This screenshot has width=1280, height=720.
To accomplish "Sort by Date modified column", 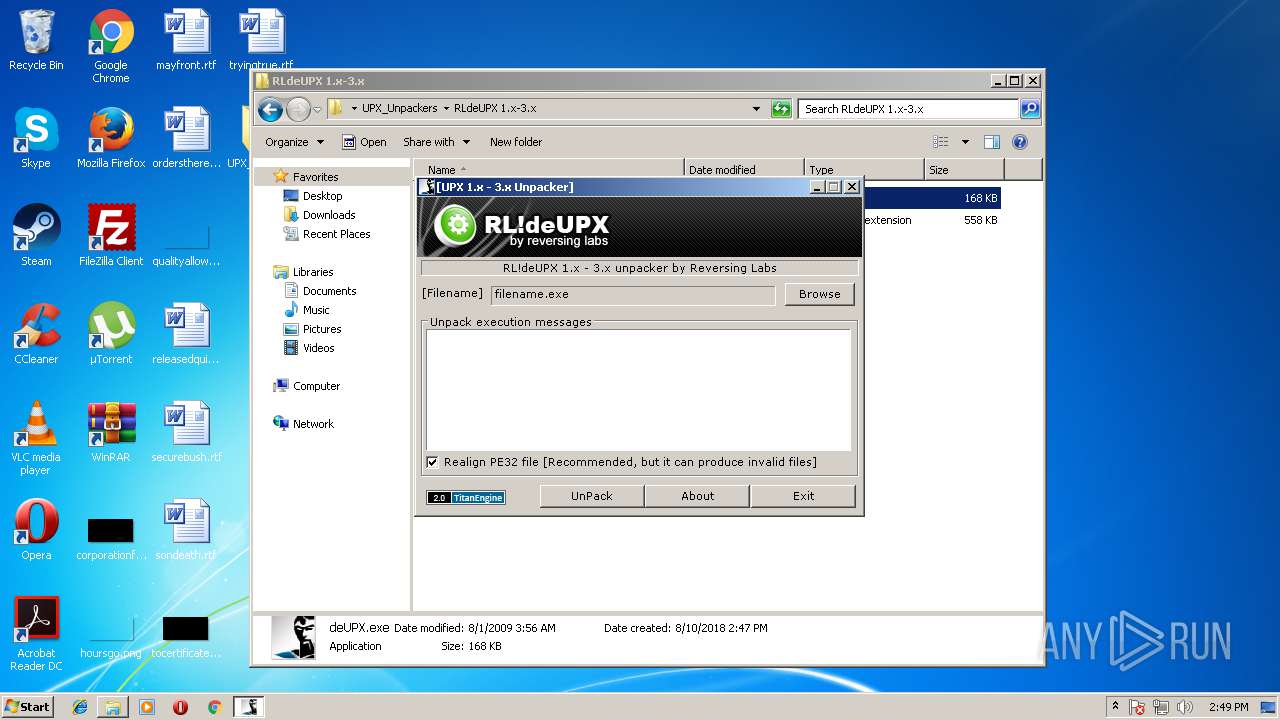I will (x=744, y=170).
